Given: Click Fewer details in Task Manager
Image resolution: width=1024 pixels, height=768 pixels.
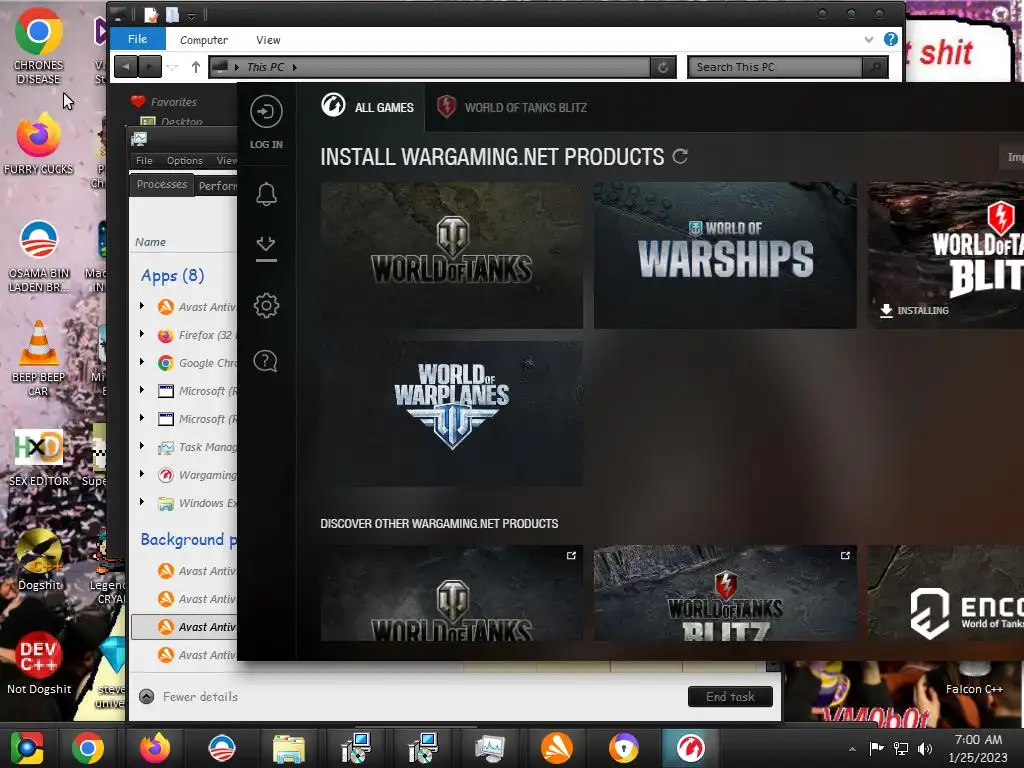Looking at the screenshot, I should pyautogui.click(x=189, y=697).
